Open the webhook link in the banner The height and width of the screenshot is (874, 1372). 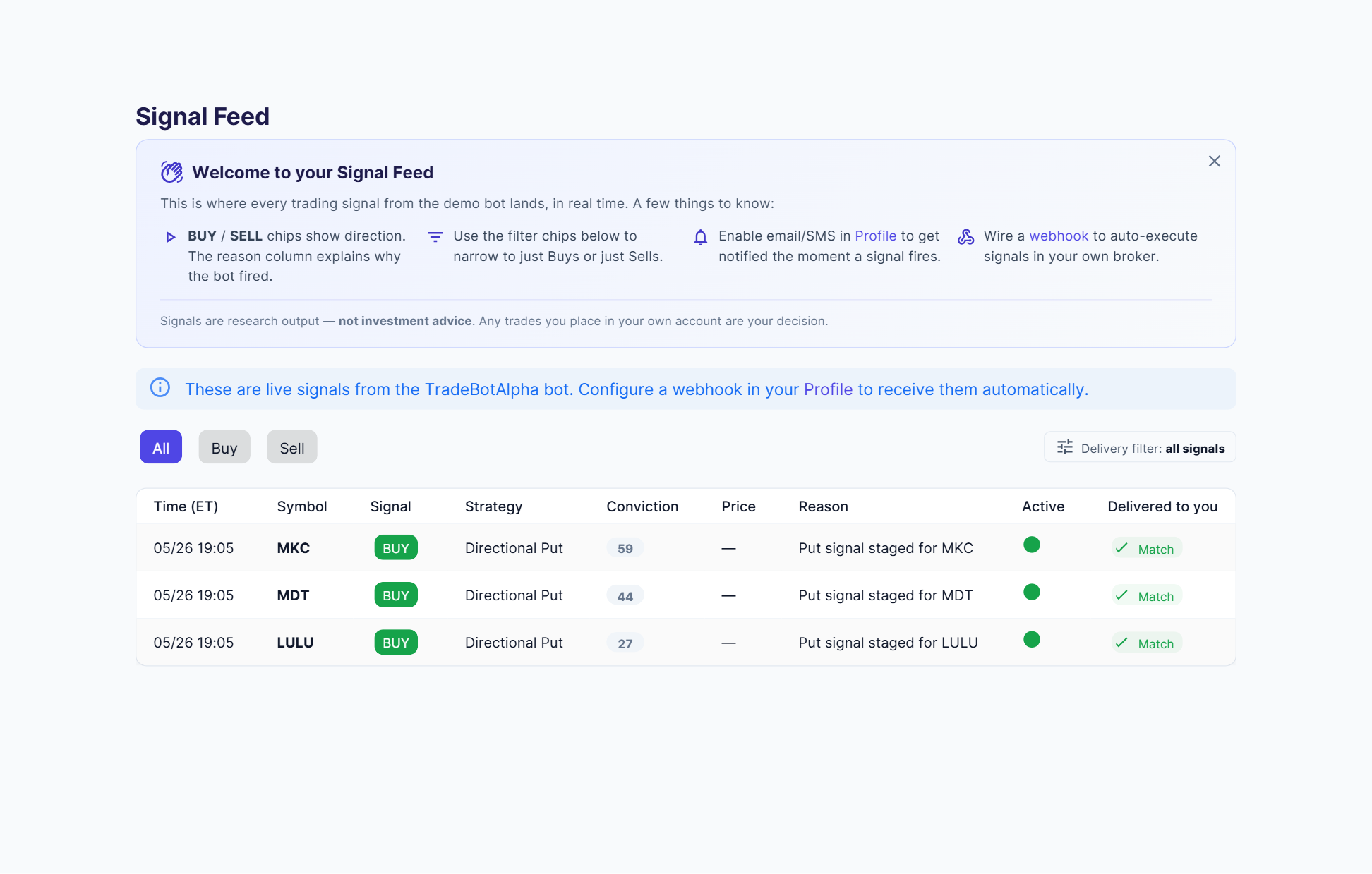(1059, 236)
